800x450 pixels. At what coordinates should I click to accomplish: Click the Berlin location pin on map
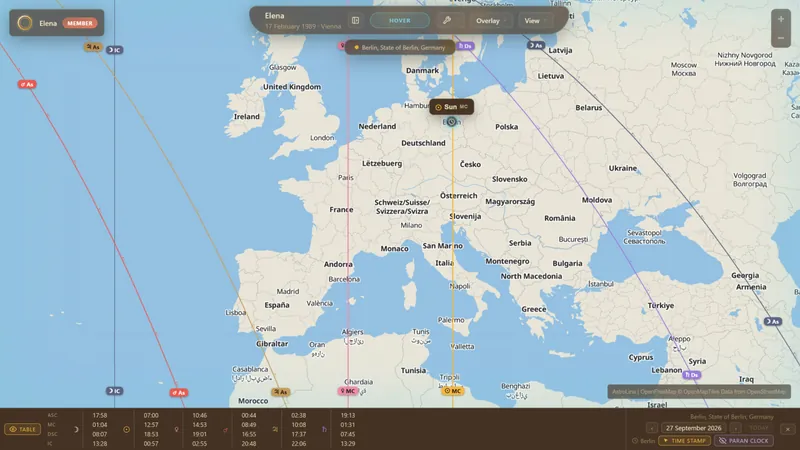(x=451, y=121)
